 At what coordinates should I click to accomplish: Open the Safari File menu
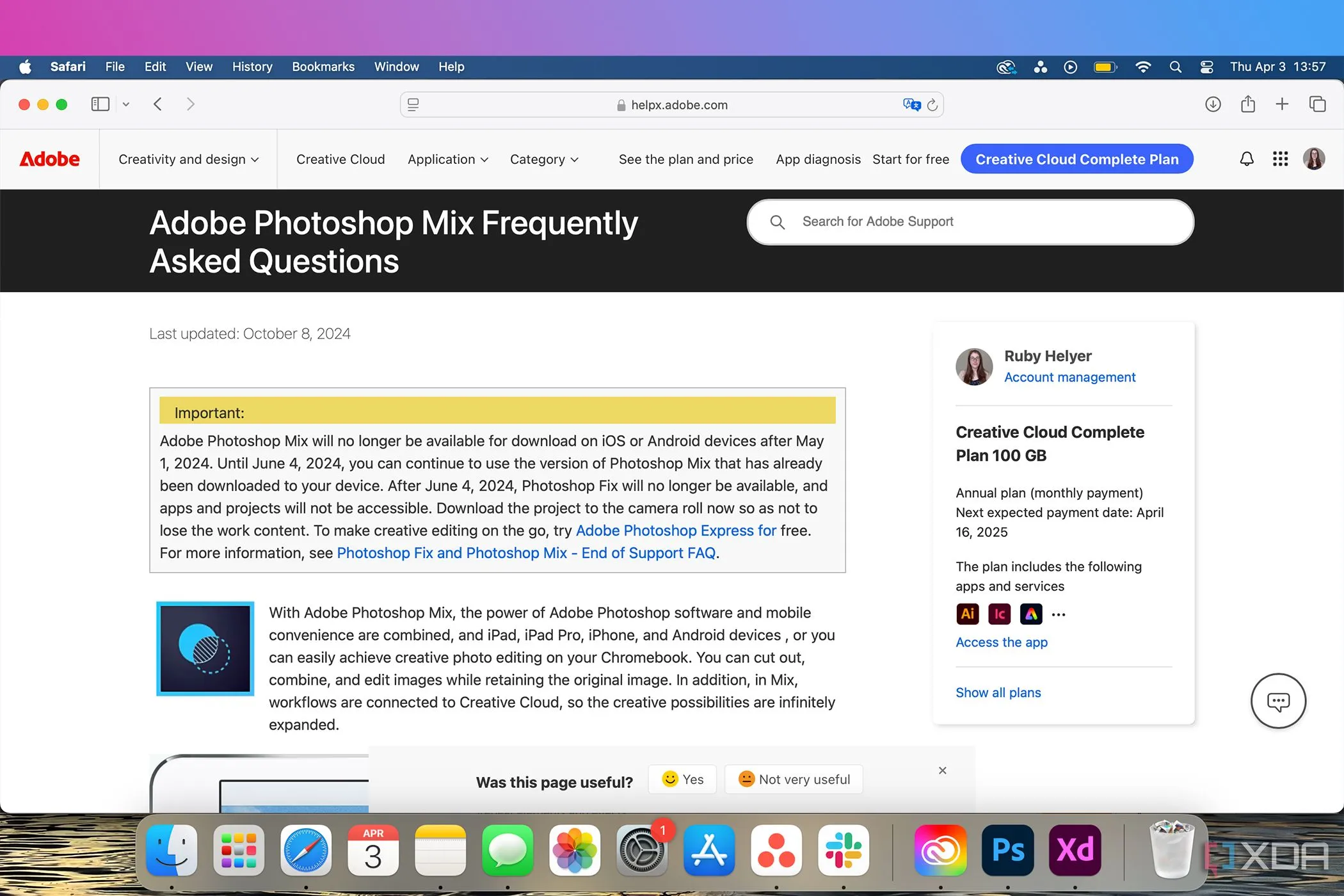[x=115, y=67]
